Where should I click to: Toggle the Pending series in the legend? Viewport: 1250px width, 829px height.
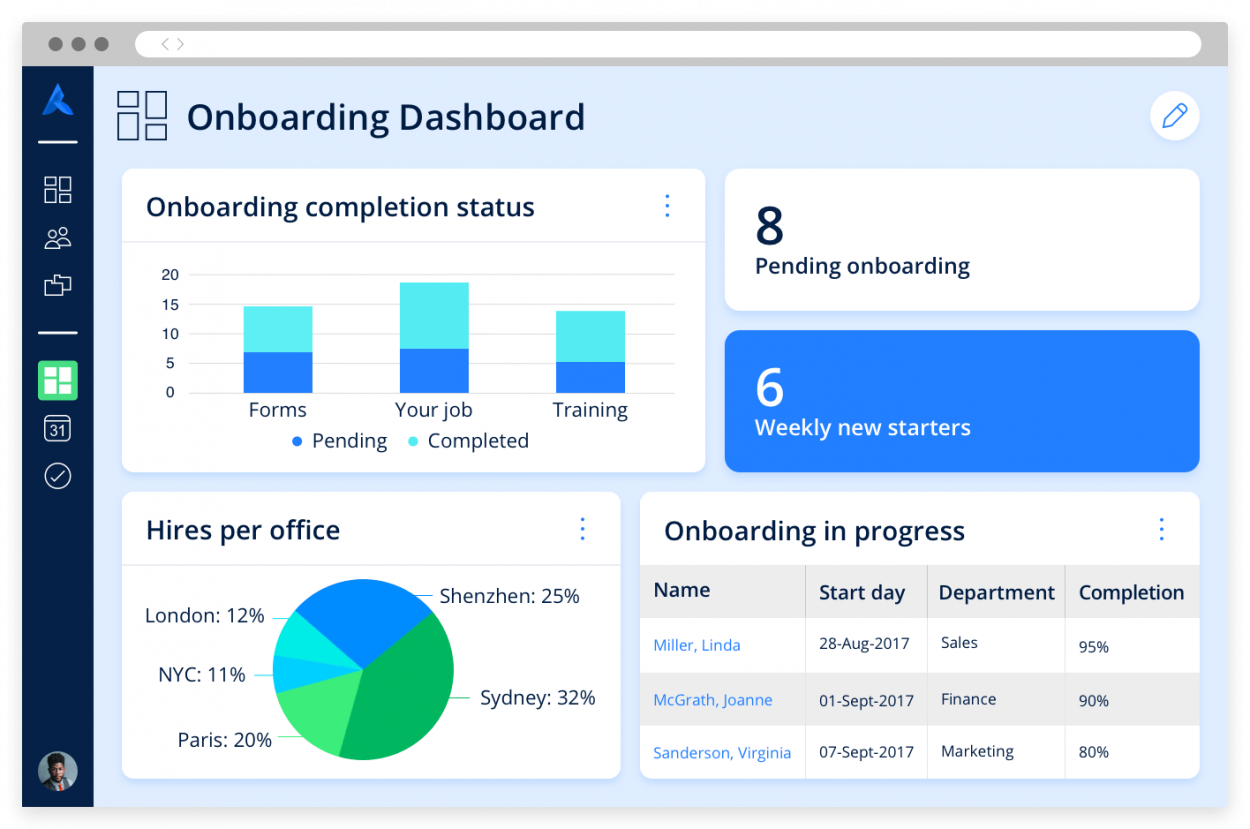339,440
